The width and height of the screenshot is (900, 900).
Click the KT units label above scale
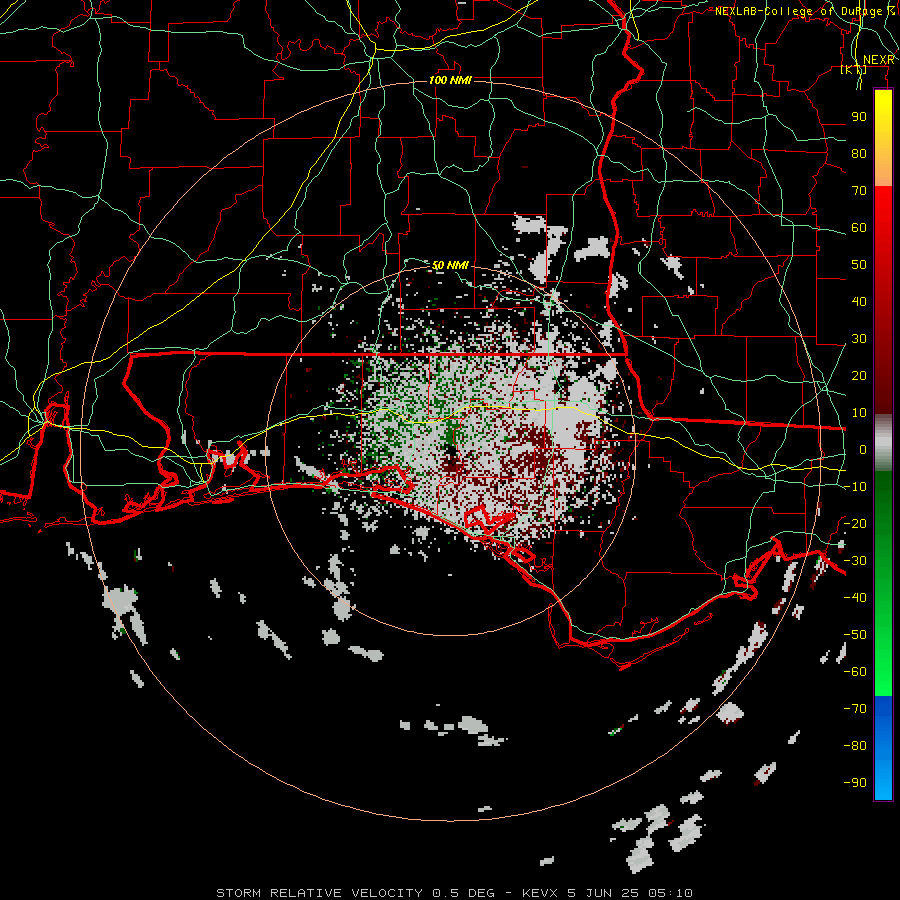tap(854, 70)
